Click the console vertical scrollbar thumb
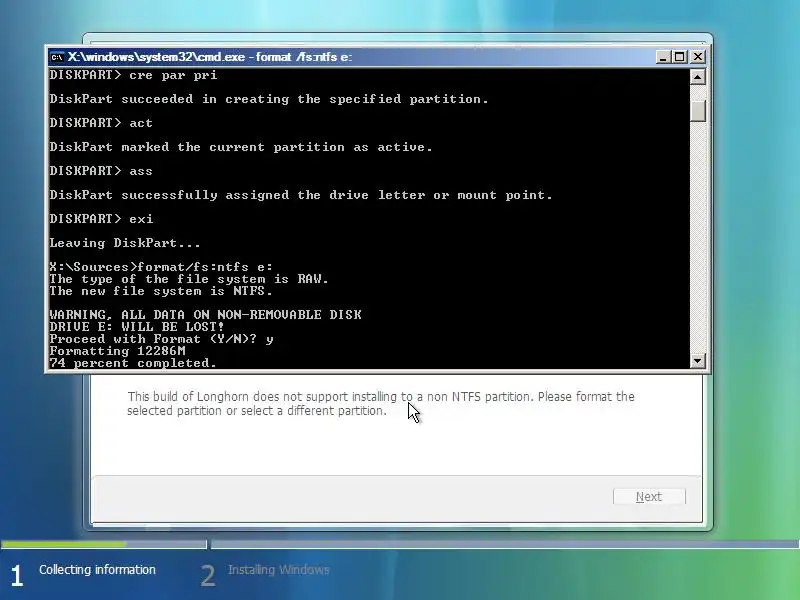Viewport: 800px width, 600px height. pyautogui.click(x=697, y=111)
